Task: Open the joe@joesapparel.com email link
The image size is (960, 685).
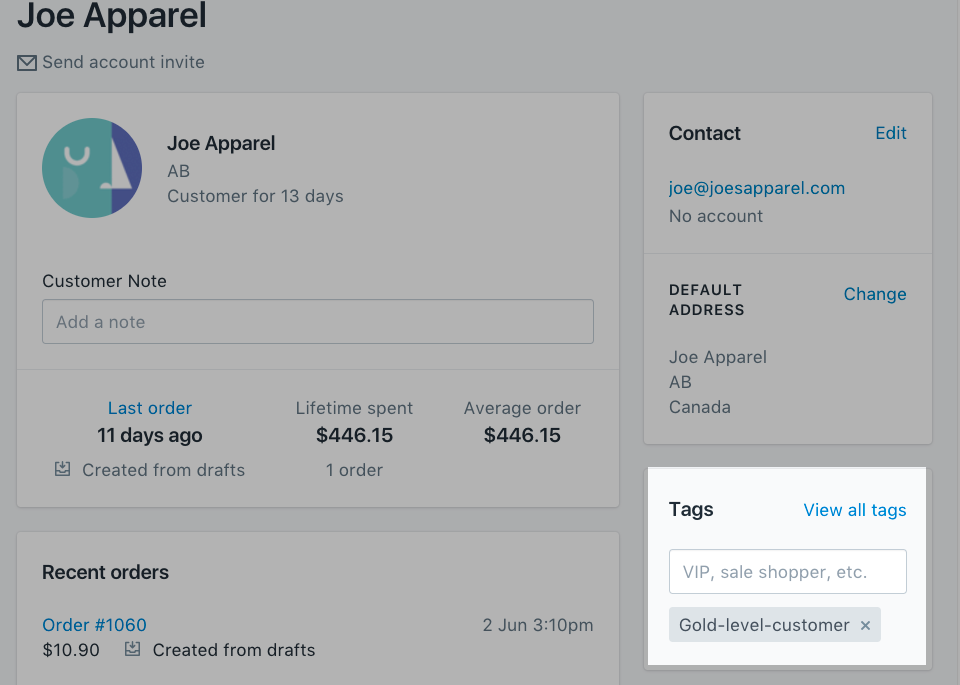Action: coord(757,188)
